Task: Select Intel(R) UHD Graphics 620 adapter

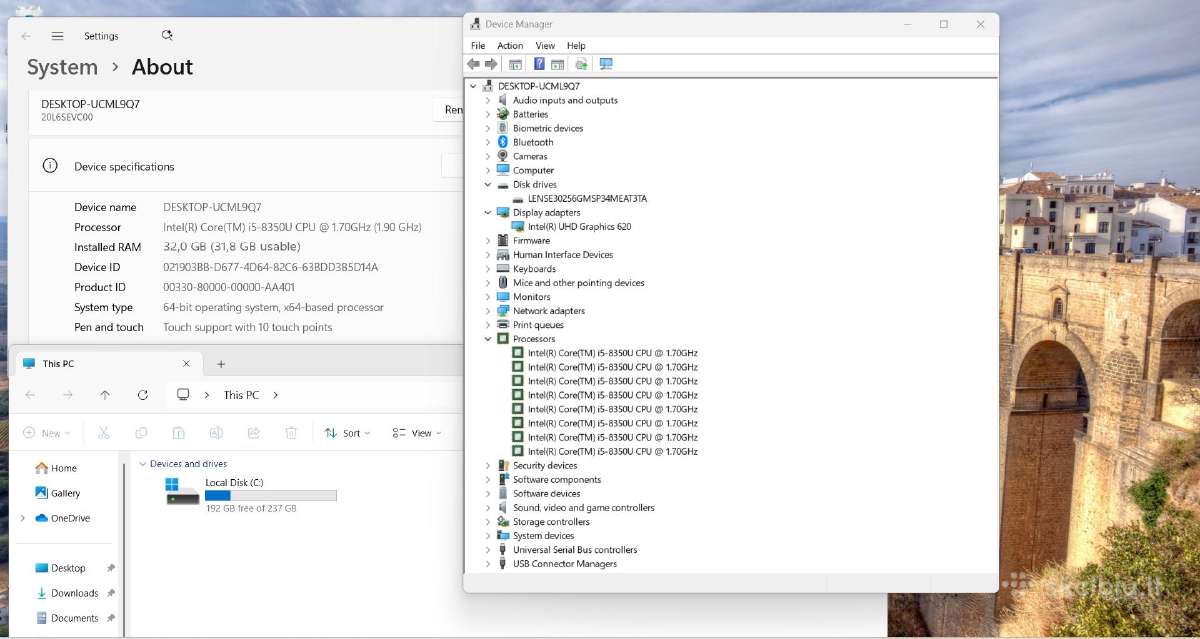Action: click(579, 226)
